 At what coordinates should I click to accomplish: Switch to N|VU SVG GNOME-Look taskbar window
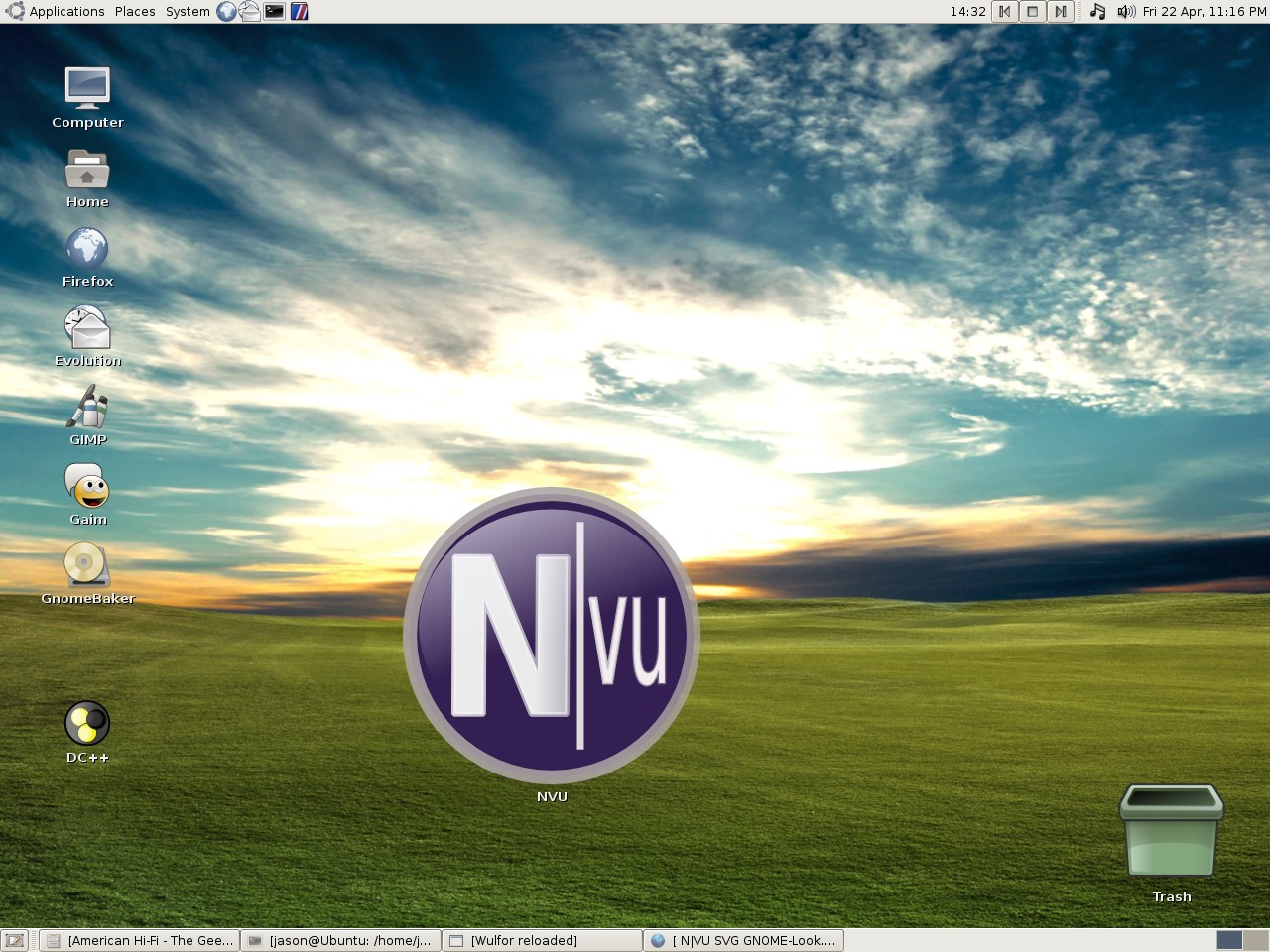click(743, 941)
